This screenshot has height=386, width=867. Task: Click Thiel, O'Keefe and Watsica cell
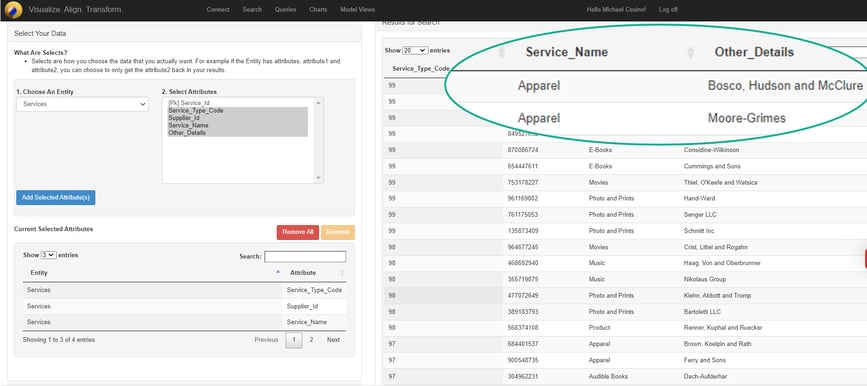pos(720,182)
